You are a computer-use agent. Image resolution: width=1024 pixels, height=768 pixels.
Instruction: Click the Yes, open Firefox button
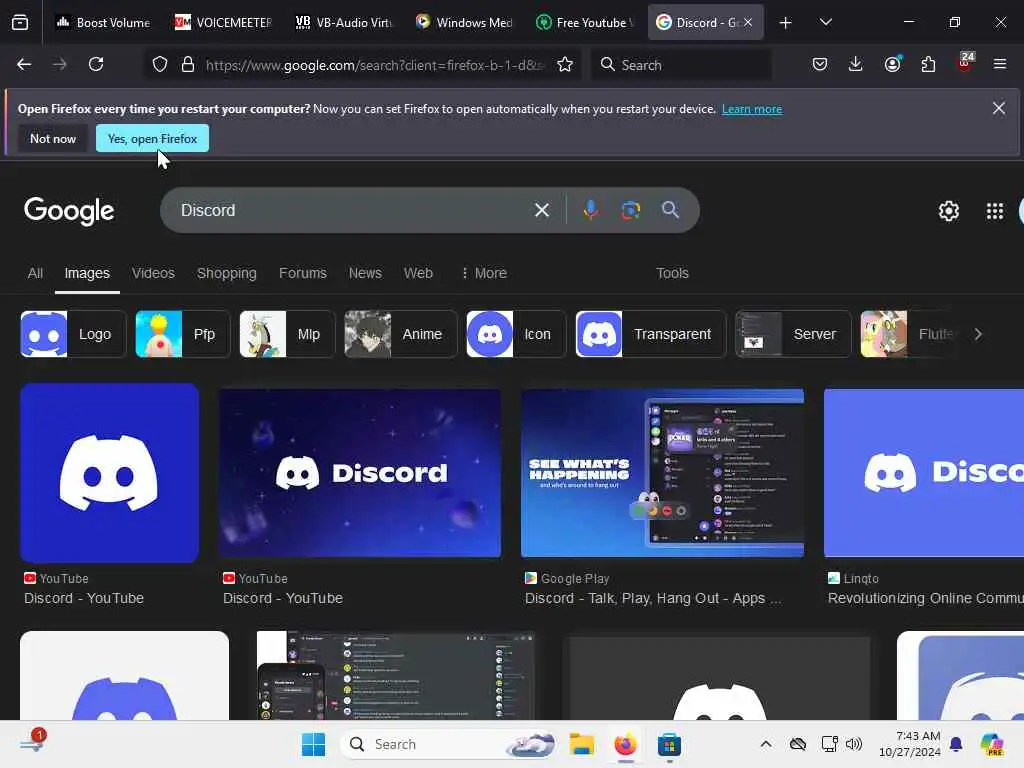152,138
